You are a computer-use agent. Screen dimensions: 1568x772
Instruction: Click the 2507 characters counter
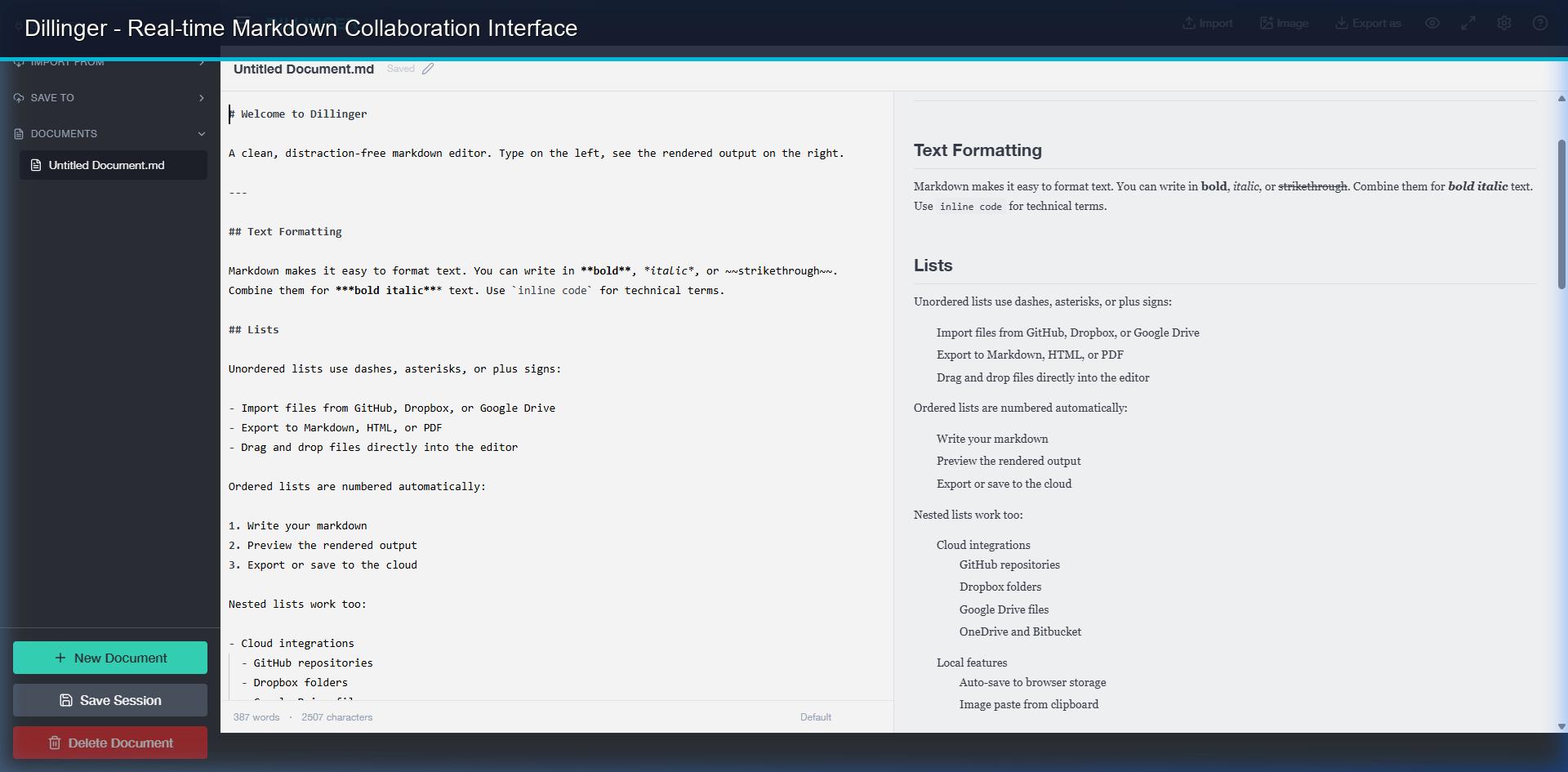click(337, 717)
